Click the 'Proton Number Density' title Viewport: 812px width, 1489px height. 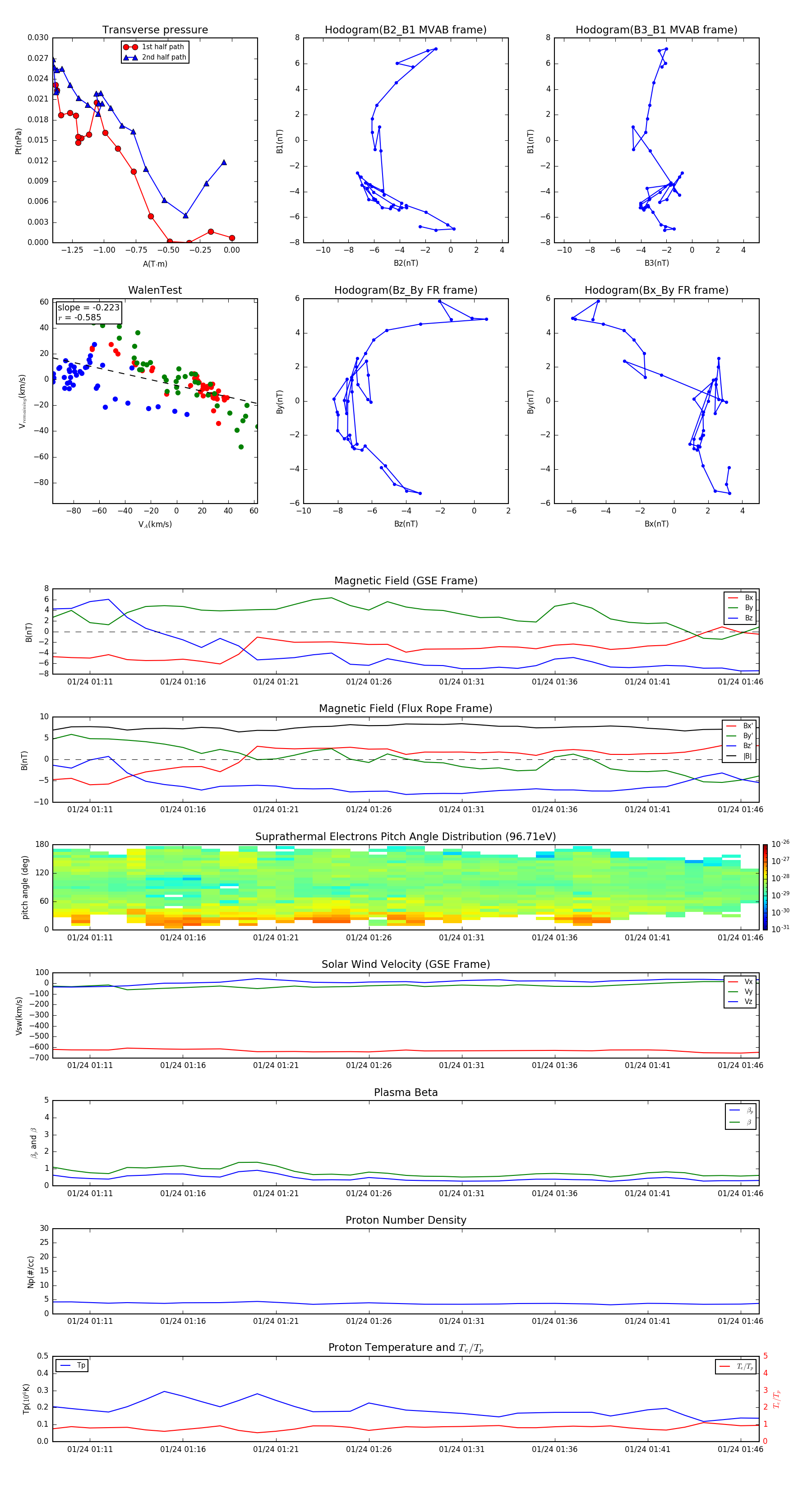click(406, 1220)
